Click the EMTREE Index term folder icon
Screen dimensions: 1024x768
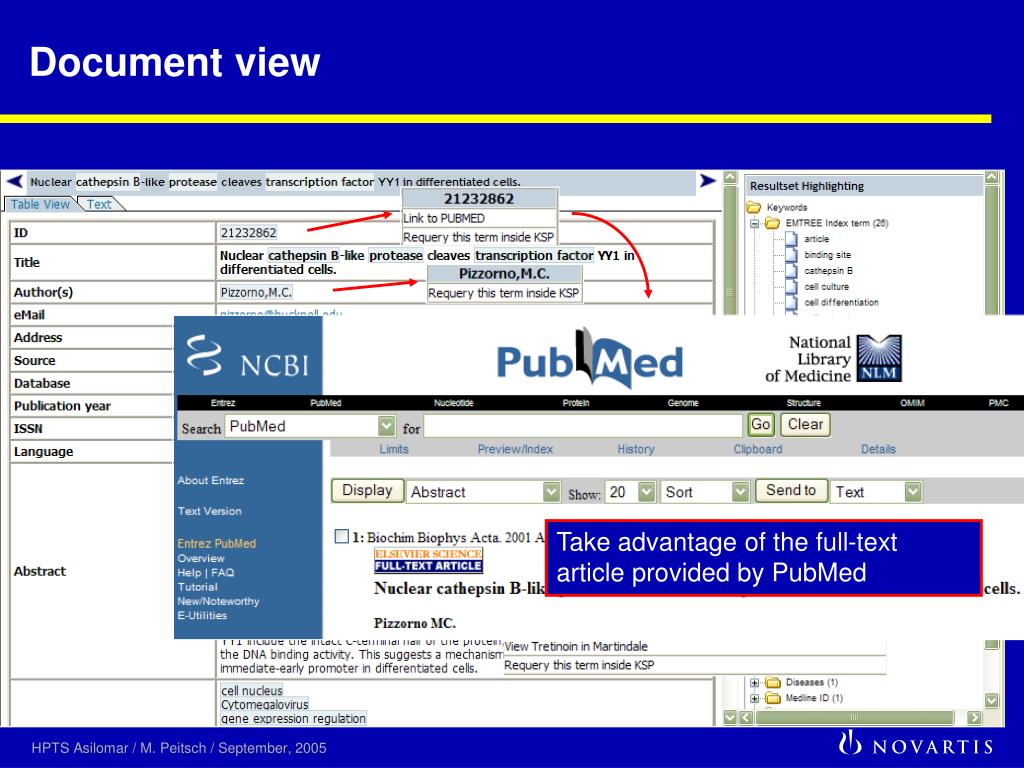point(773,223)
